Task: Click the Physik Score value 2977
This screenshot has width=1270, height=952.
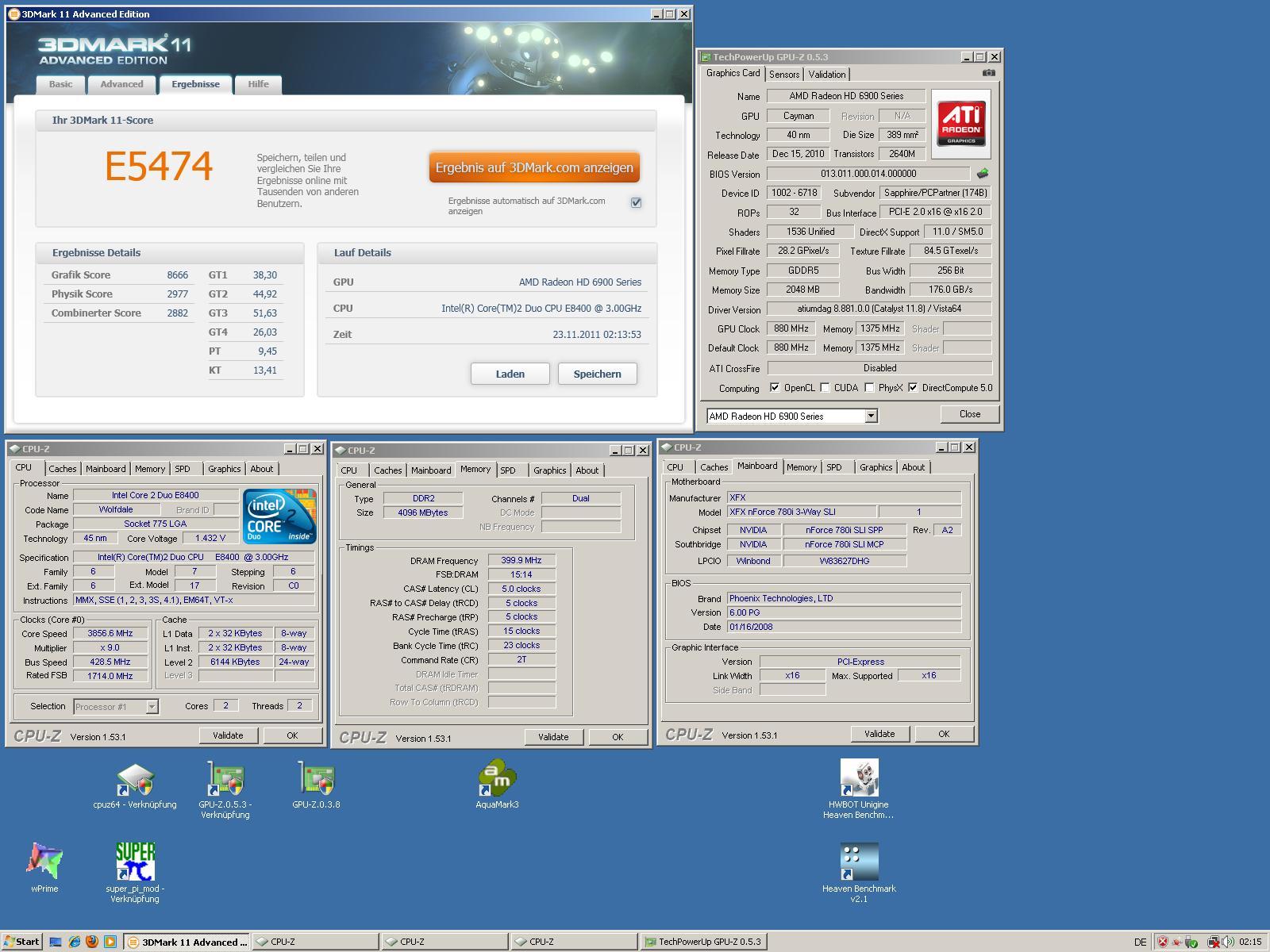Action: [177, 294]
